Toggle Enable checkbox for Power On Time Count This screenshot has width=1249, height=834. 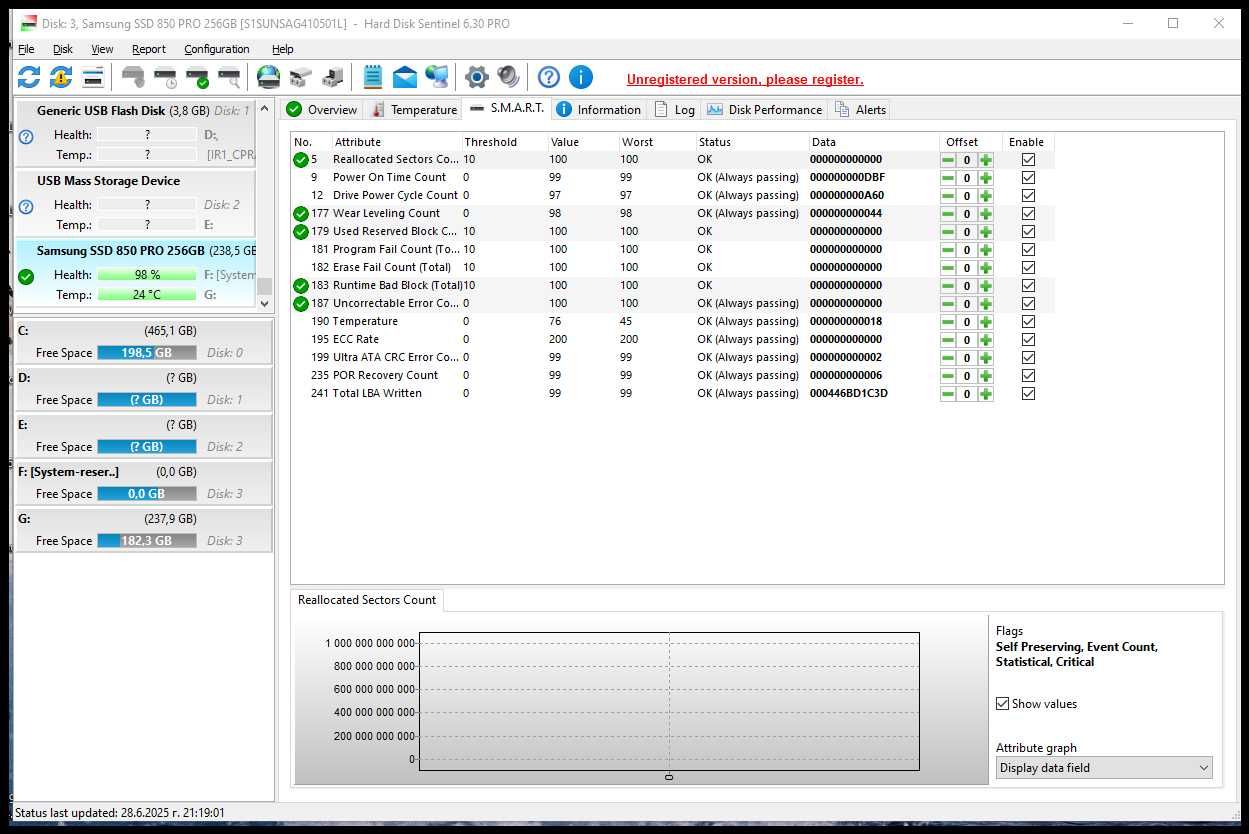point(1028,178)
